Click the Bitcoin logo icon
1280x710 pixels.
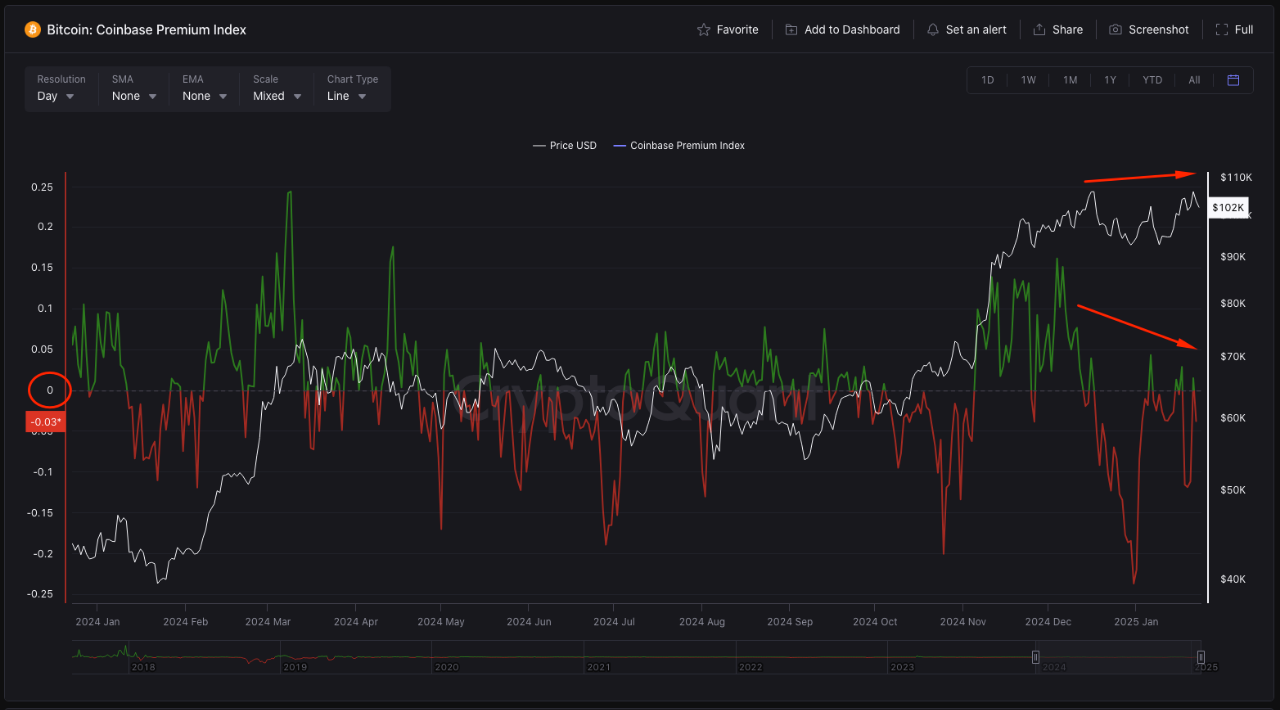(32, 30)
